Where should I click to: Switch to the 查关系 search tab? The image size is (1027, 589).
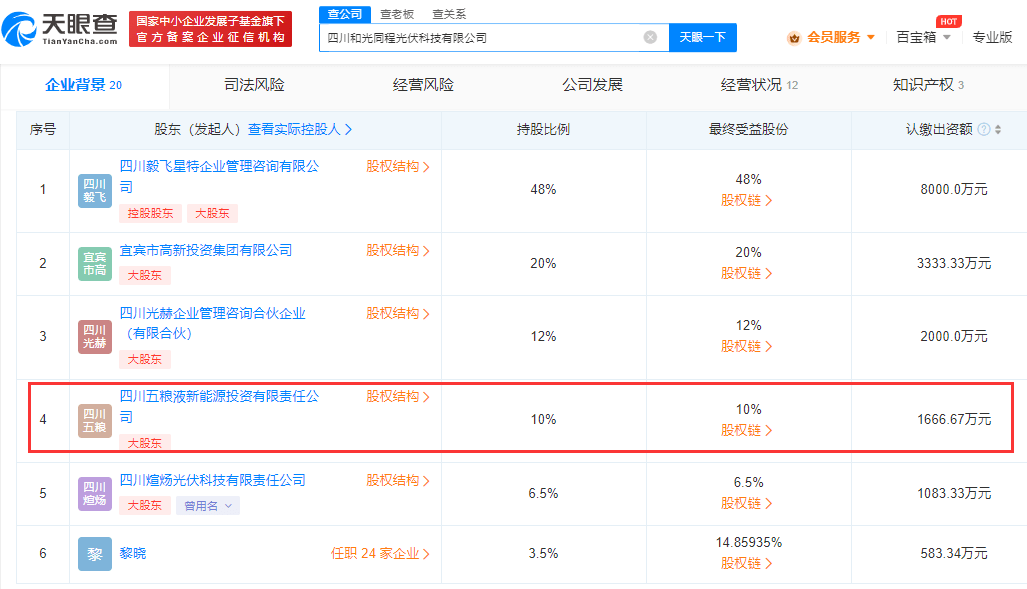click(x=449, y=14)
